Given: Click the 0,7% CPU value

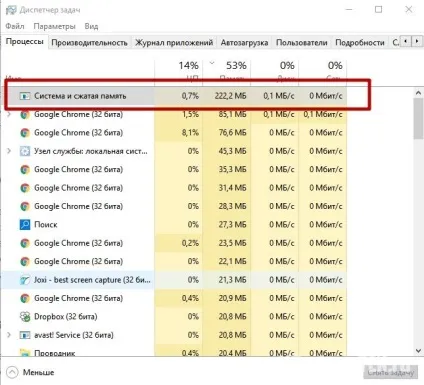Looking at the screenshot, I should pos(190,96).
